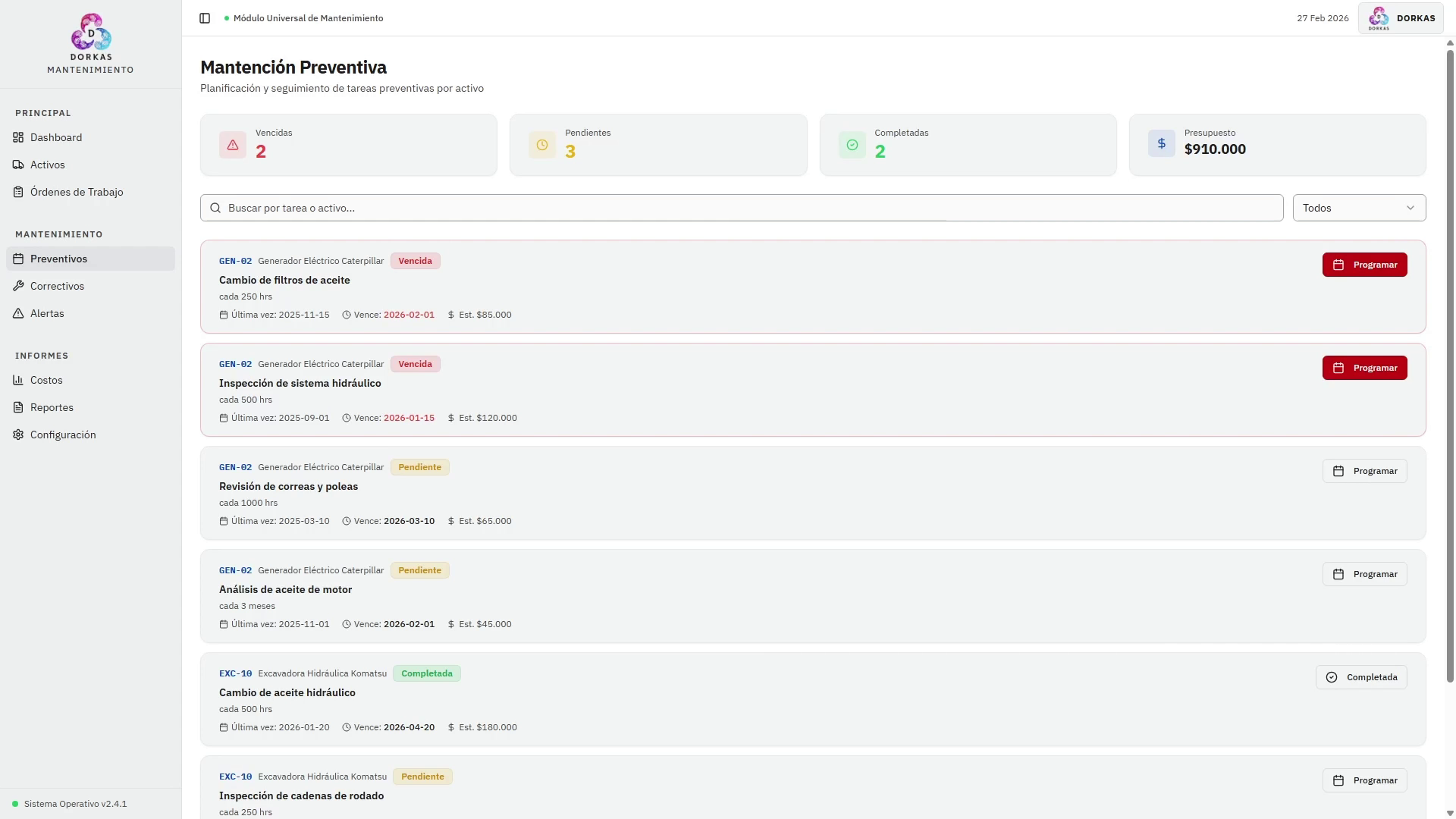Programar the Cambio de filtros de aceite task

1364,265
